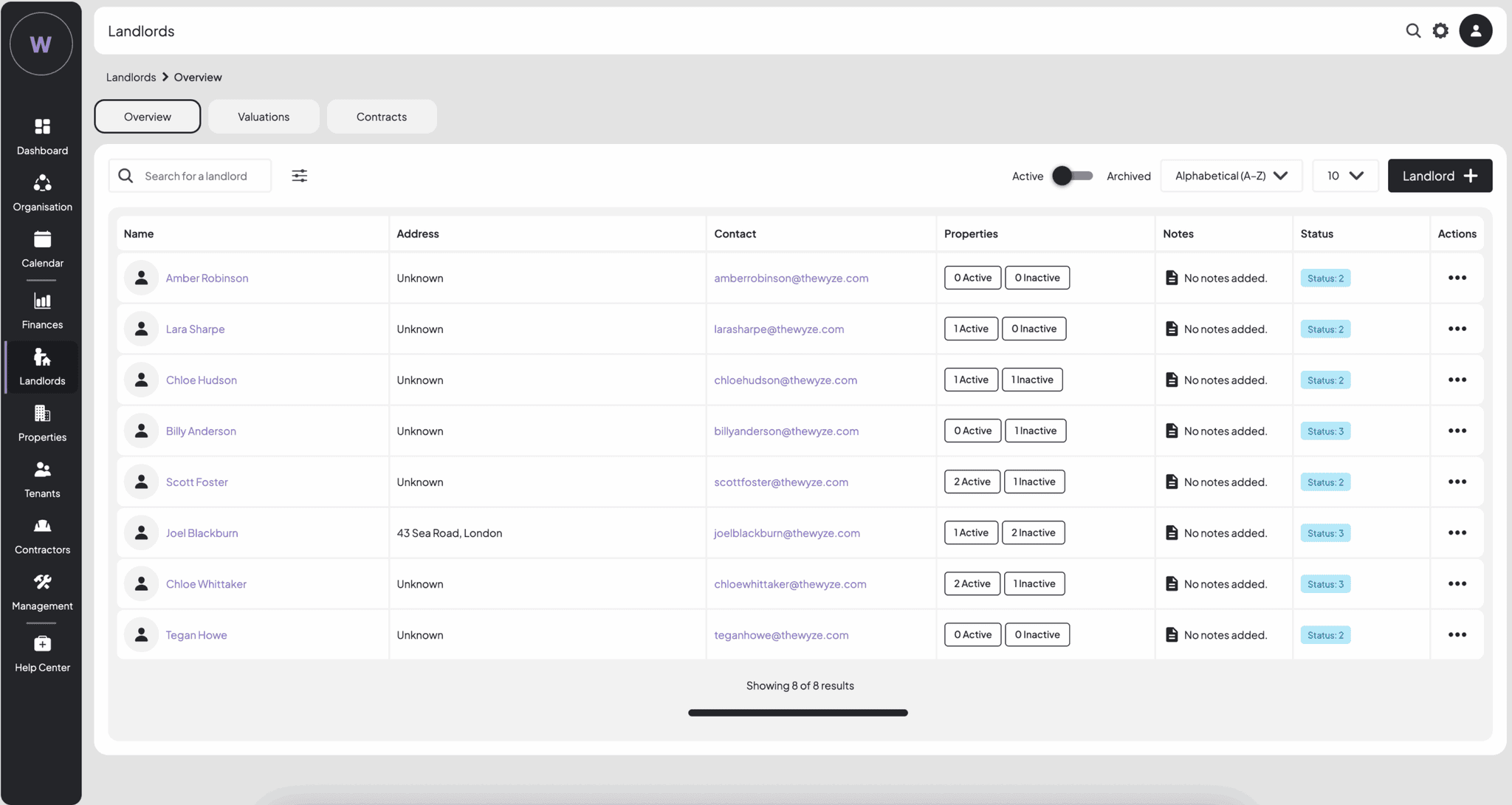Open Scott Foster's landlord profile link
1512x805 pixels.
pyautogui.click(x=196, y=482)
